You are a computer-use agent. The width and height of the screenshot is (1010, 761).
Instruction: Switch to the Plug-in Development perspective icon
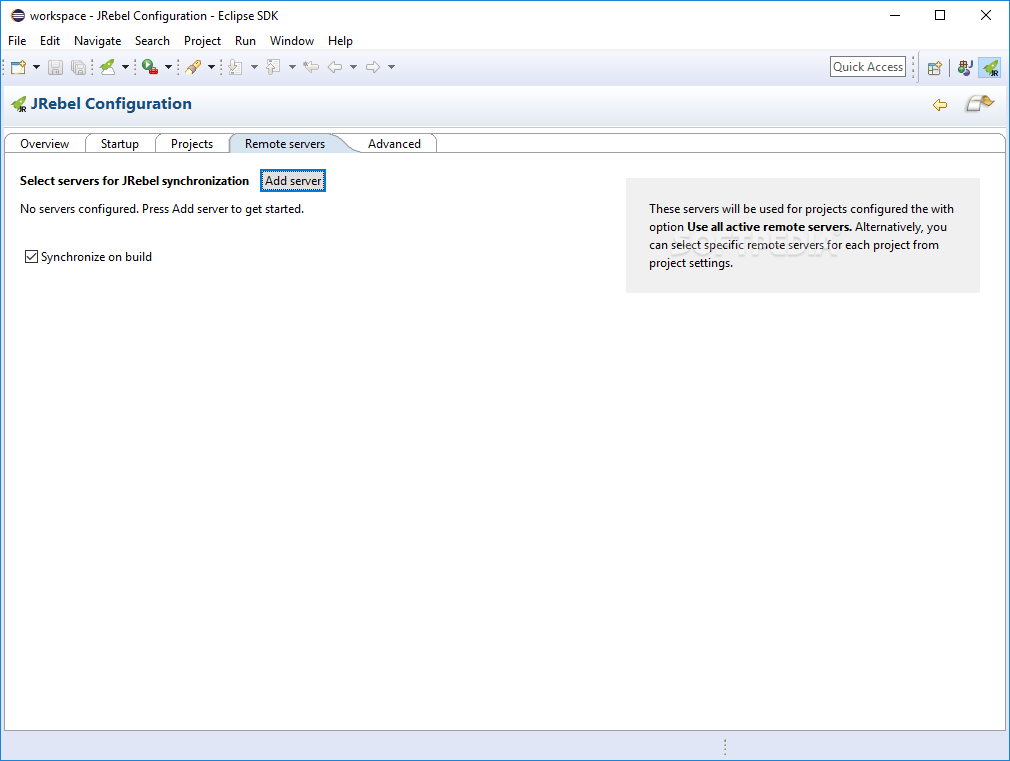pos(964,67)
